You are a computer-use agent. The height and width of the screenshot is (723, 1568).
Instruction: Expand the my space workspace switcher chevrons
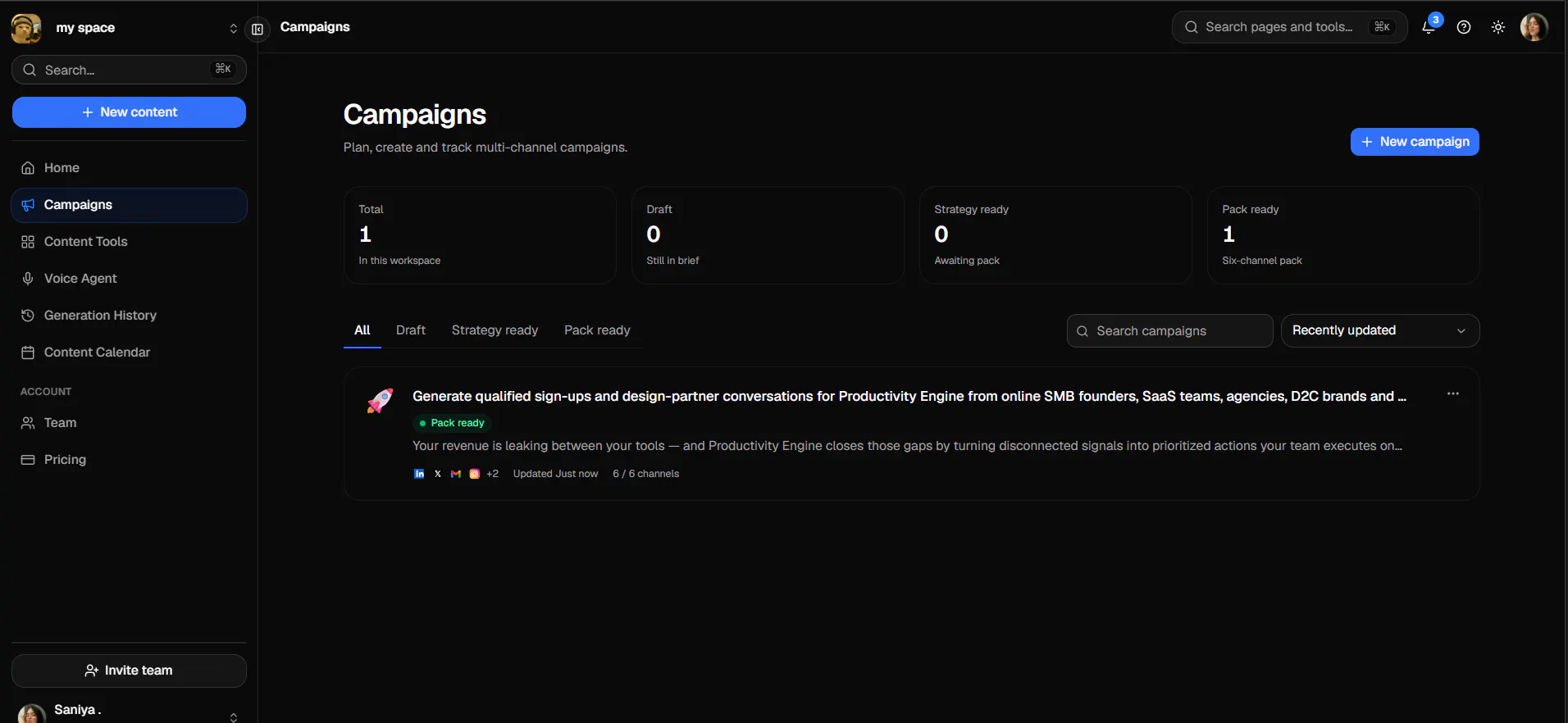(234, 29)
